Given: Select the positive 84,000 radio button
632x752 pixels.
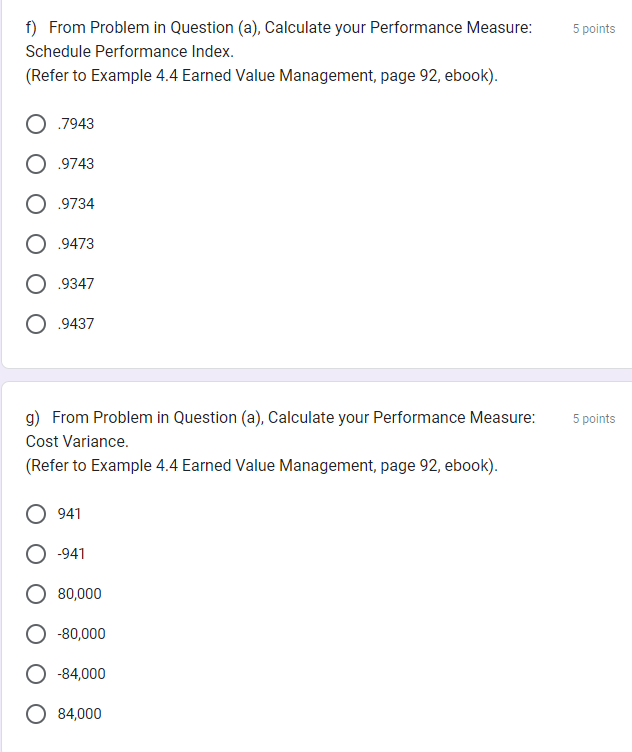Looking at the screenshot, I should click(36, 714).
